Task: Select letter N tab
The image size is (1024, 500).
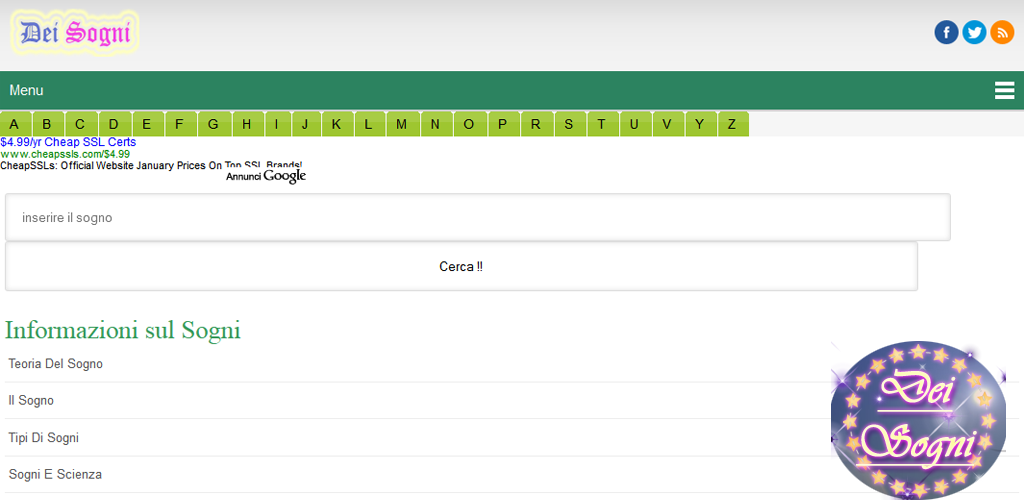Action: point(436,124)
